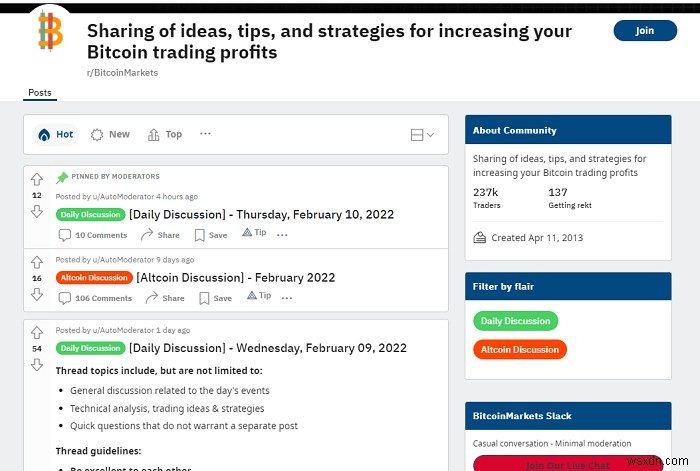The height and width of the screenshot is (471, 700).
Task: Expand more sorting options ellipsis
Action: pyautogui.click(x=205, y=134)
